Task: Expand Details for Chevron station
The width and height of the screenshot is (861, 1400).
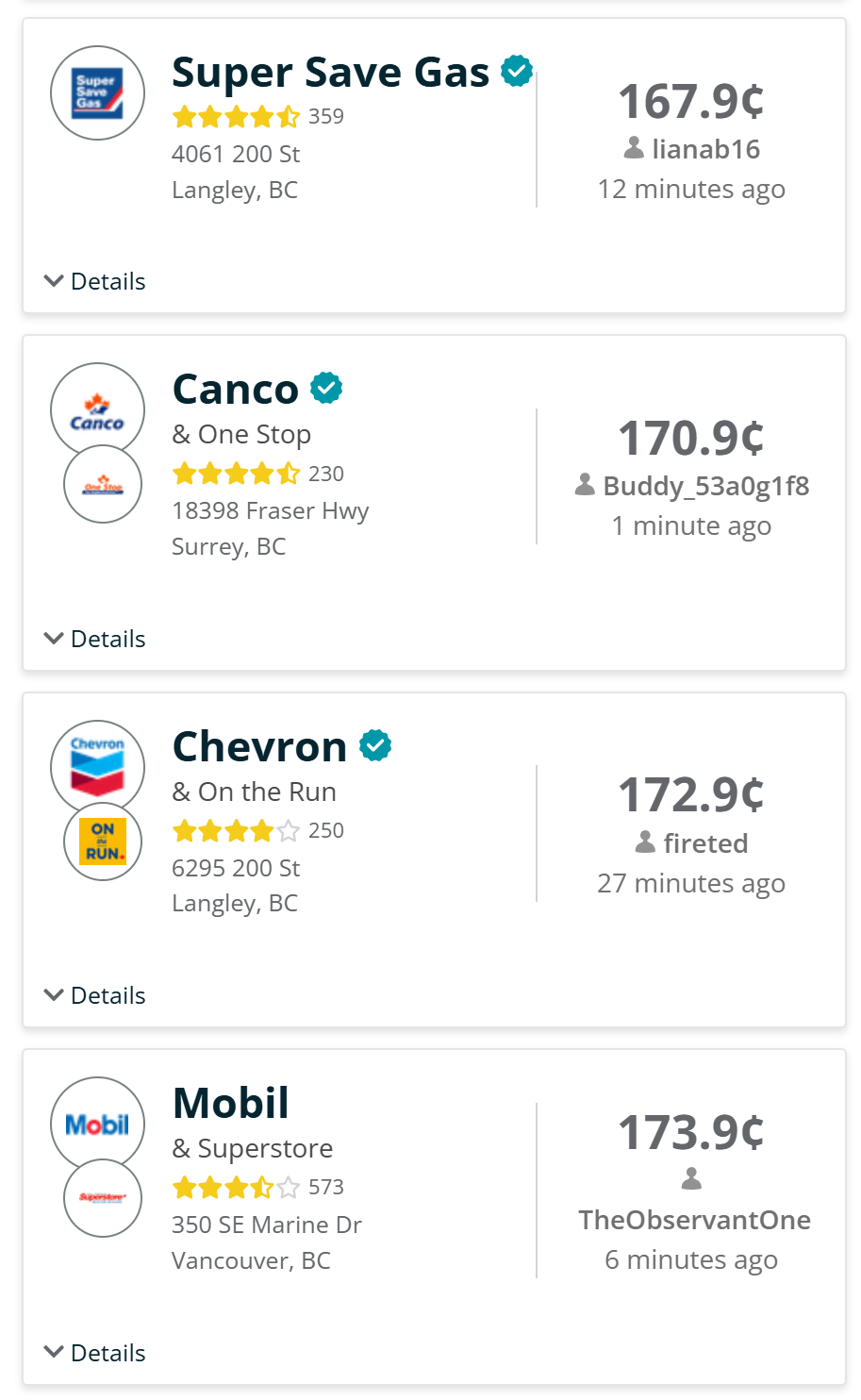Action: coord(95,995)
